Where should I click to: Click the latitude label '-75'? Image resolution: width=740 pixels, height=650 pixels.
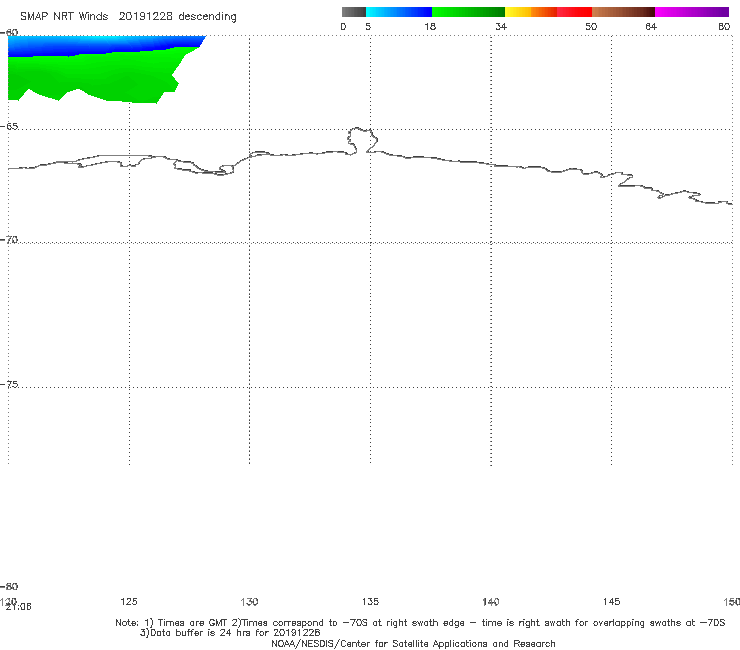coord(9,385)
